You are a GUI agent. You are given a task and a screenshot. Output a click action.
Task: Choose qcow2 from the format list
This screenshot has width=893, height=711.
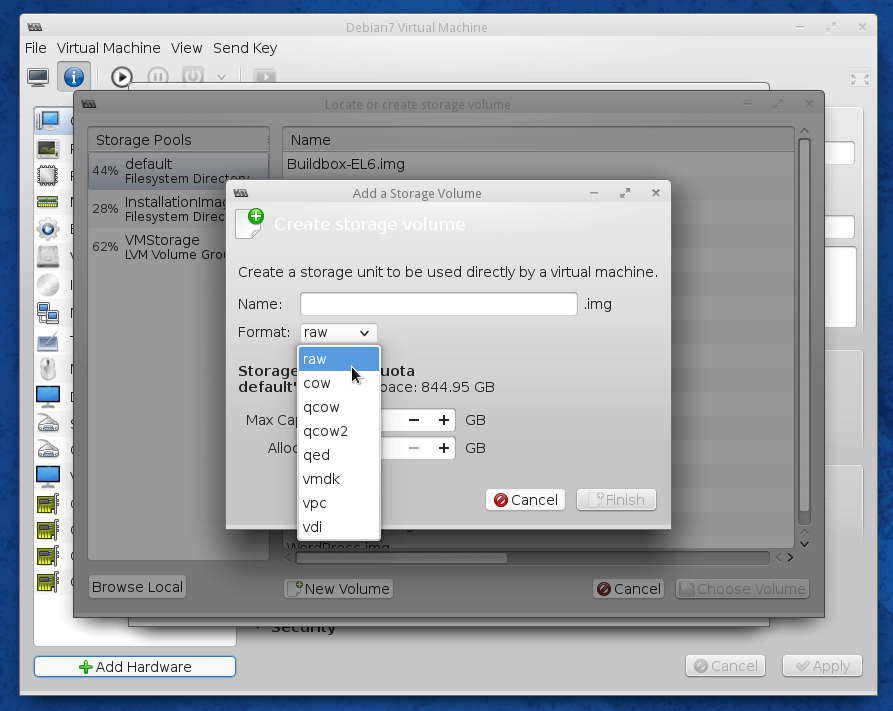pyautogui.click(x=326, y=431)
